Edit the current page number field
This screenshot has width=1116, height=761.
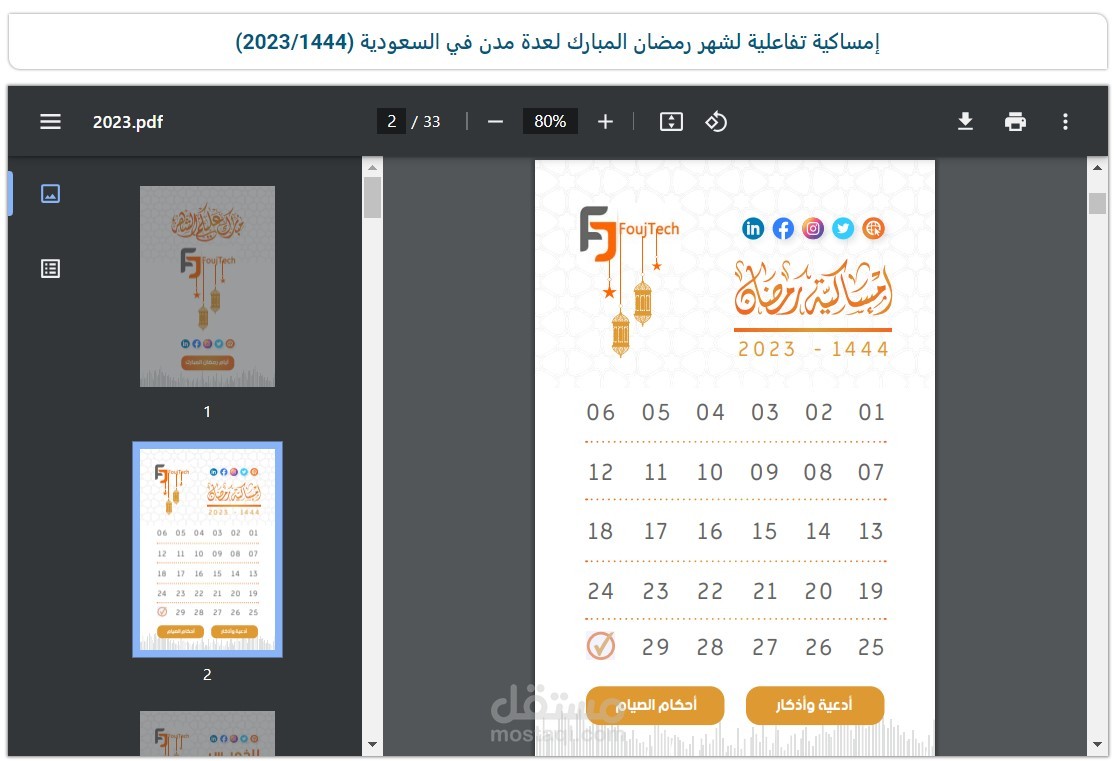pyautogui.click(x=390, y=121)
